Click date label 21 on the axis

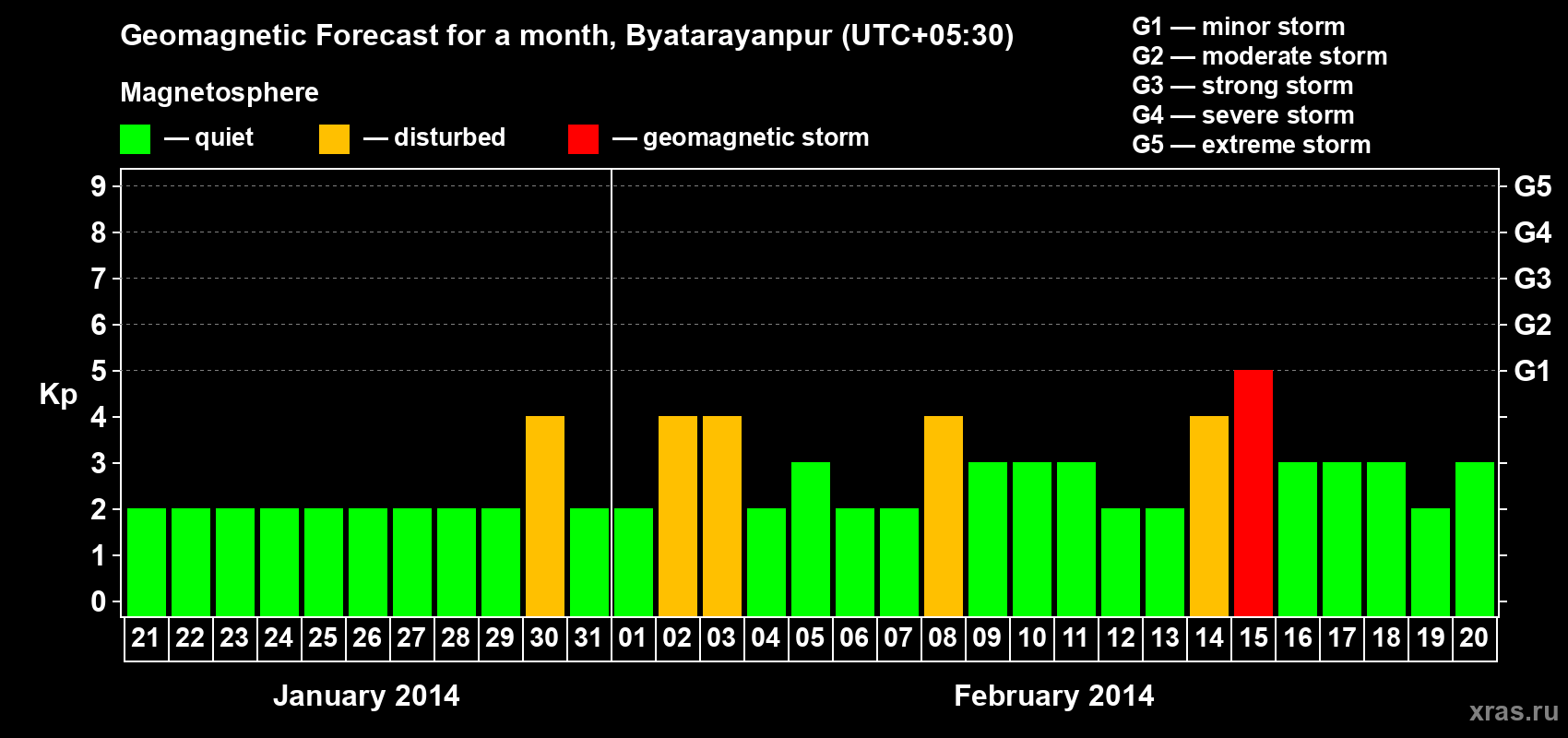146,637
